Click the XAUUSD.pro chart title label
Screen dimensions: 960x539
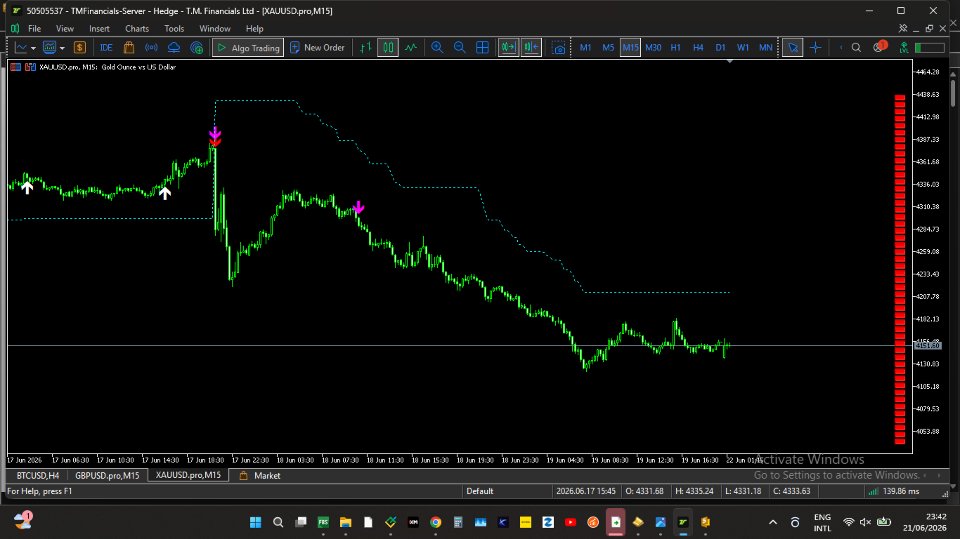coord(108,67)
